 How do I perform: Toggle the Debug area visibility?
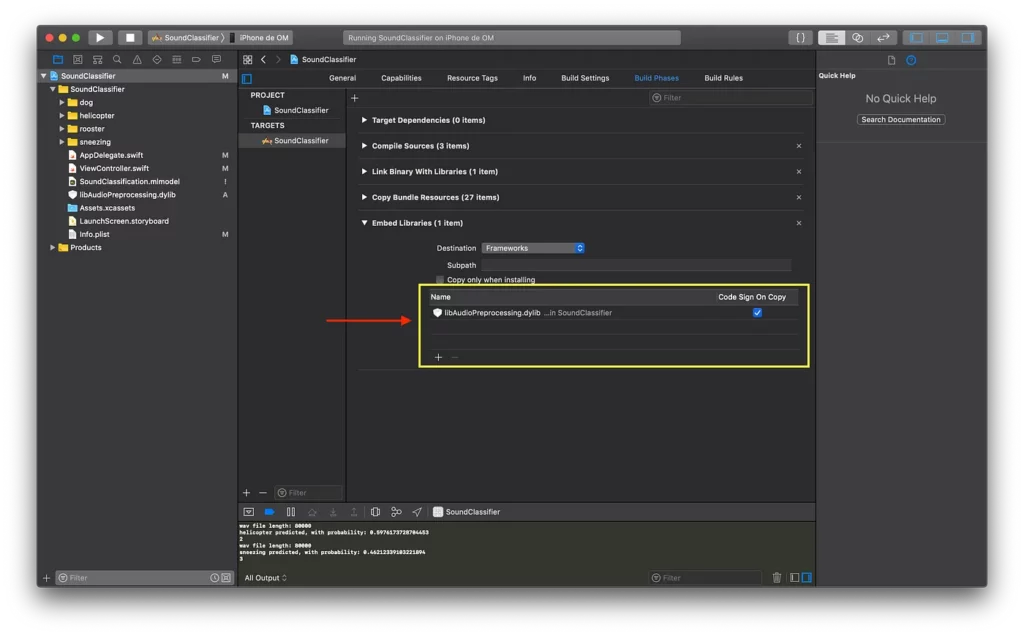[x=942, y=38]
